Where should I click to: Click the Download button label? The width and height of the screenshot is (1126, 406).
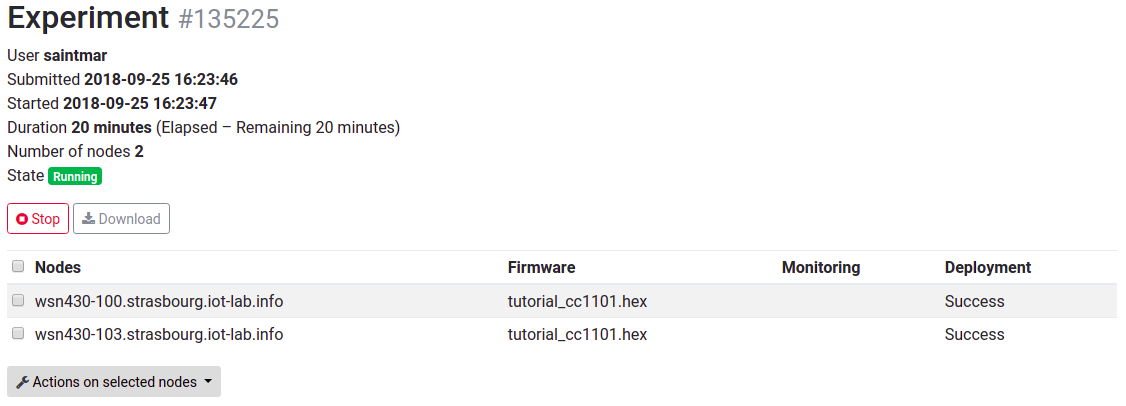[x=129, y=219]
